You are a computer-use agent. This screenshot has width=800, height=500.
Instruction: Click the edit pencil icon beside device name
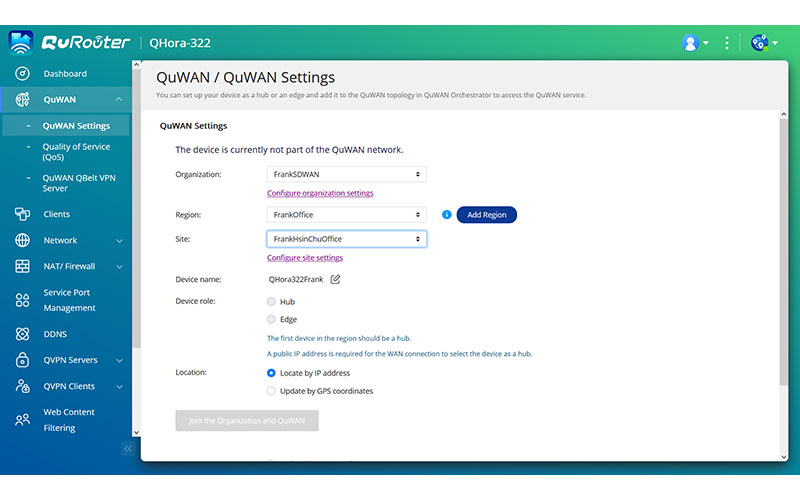335,280
